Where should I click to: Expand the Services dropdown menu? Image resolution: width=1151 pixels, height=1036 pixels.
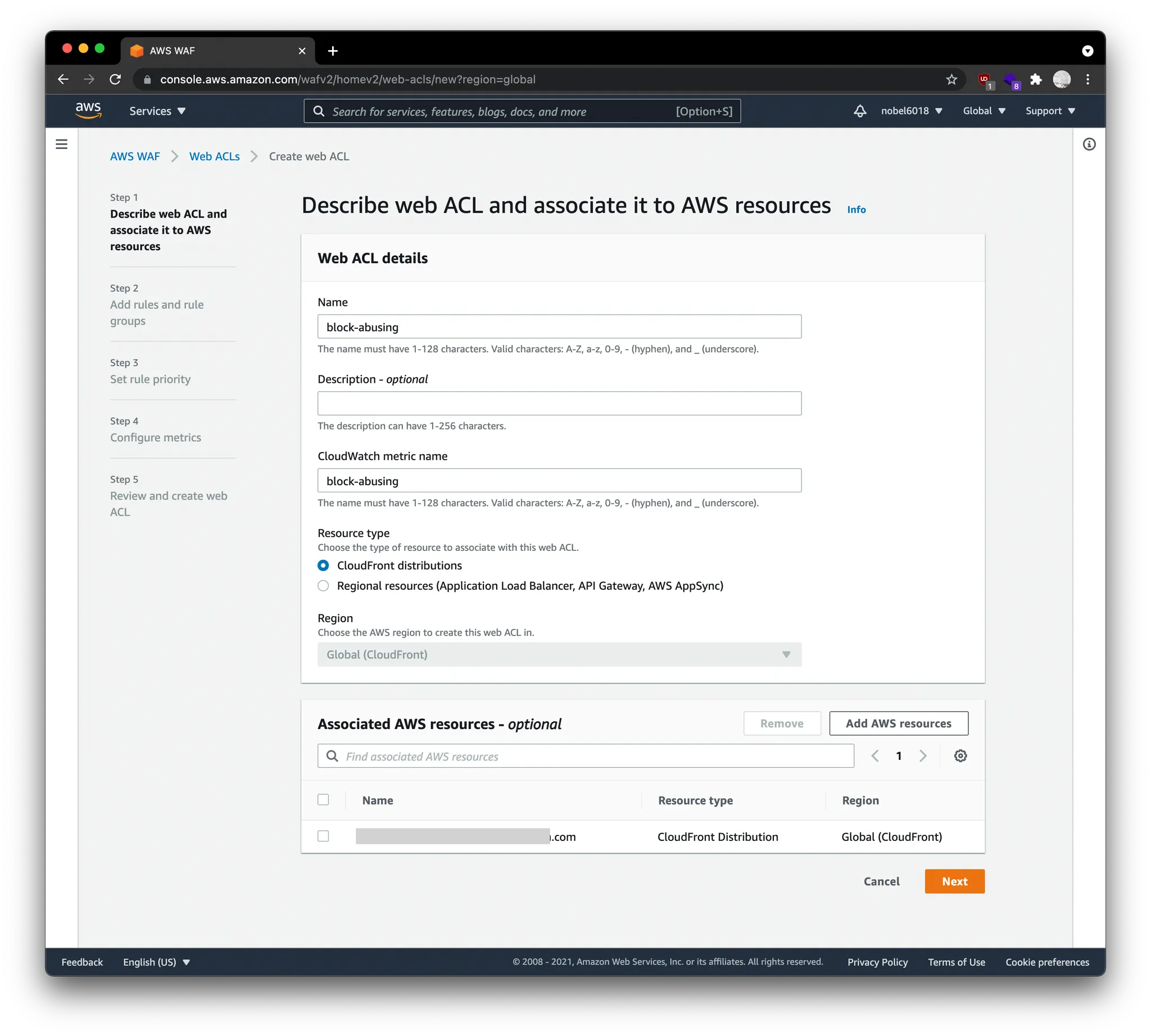(x=157, y=111)
